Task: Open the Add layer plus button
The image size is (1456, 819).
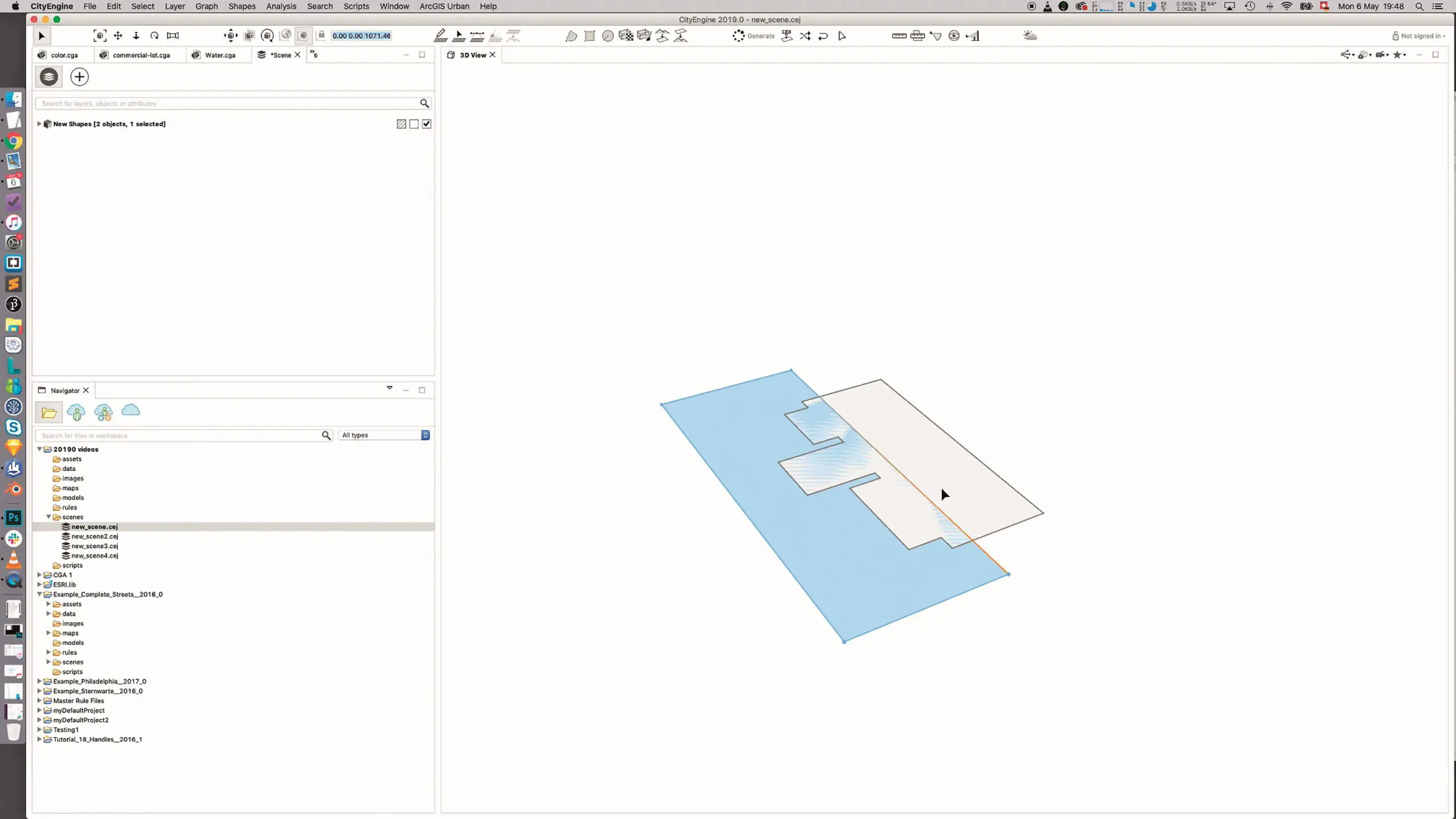Action: pos(79,77)
